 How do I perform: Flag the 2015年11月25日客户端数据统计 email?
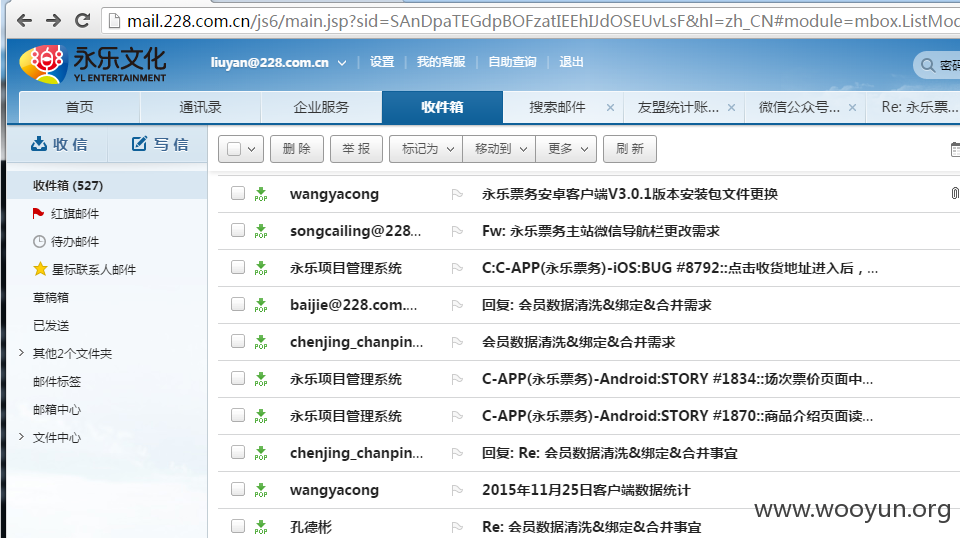[457, 490]
